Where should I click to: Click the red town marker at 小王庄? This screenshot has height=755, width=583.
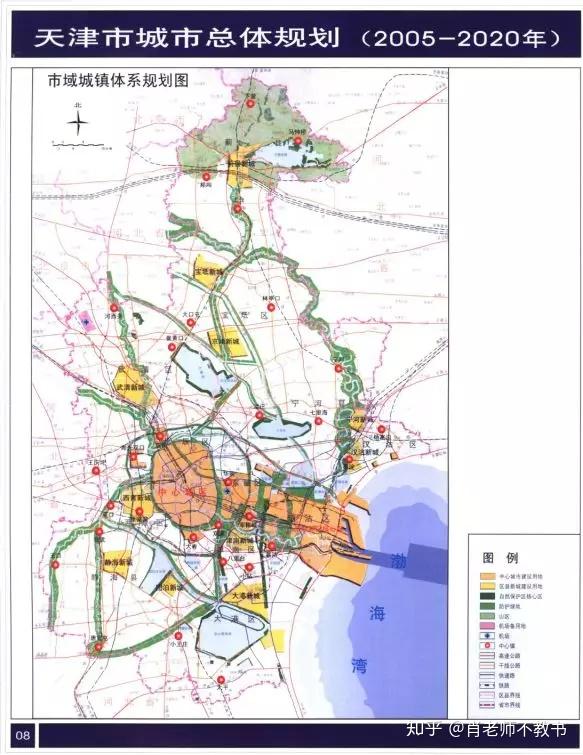pos(179,635)
